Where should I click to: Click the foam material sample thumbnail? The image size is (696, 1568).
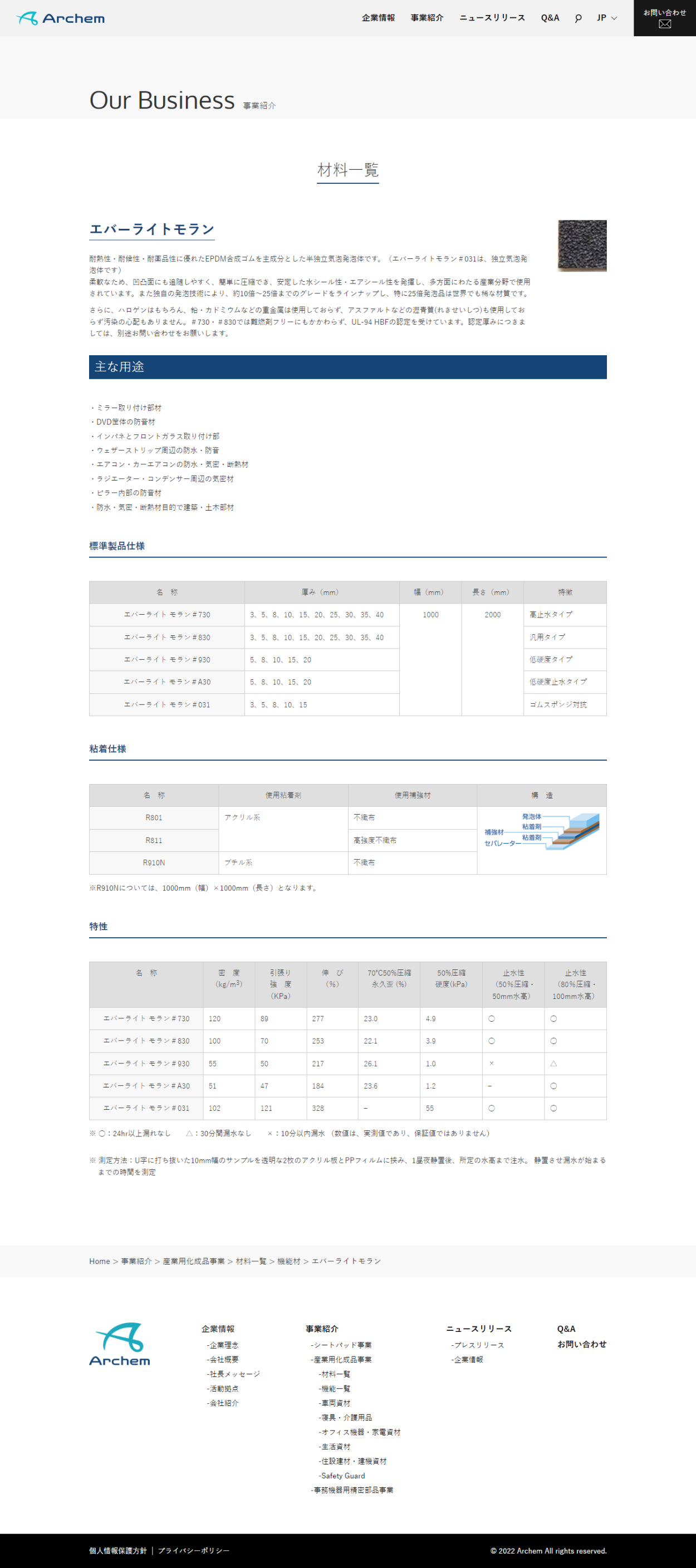pos(582,246)
